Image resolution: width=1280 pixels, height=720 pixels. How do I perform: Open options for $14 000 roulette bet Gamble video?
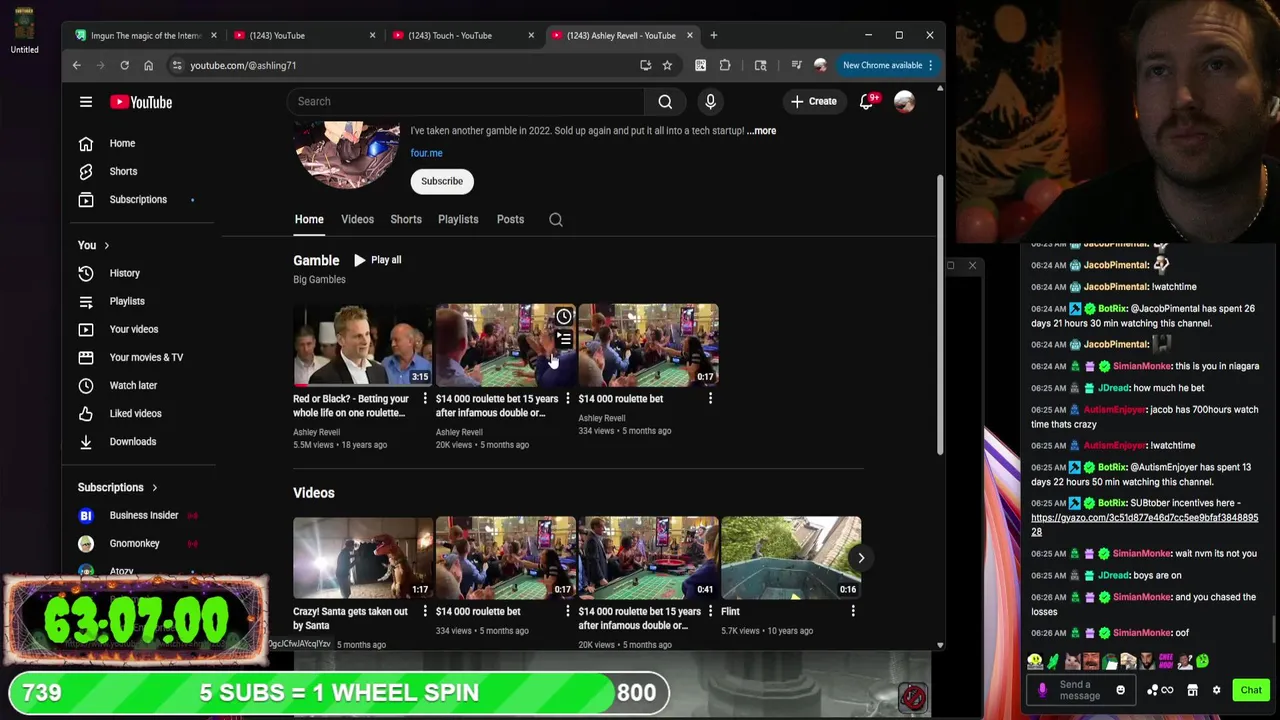point(710,399)
